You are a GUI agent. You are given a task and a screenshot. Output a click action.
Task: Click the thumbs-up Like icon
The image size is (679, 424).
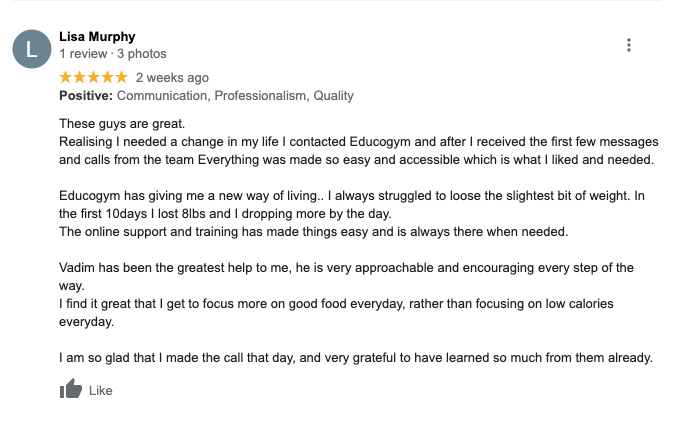click(71, 388)
